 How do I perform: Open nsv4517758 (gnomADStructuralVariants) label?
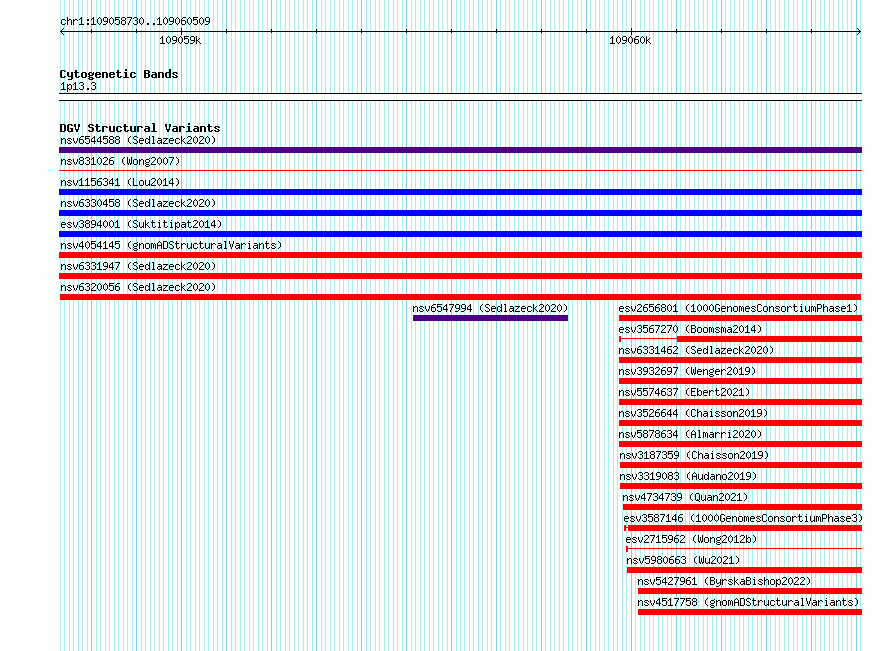748,602
